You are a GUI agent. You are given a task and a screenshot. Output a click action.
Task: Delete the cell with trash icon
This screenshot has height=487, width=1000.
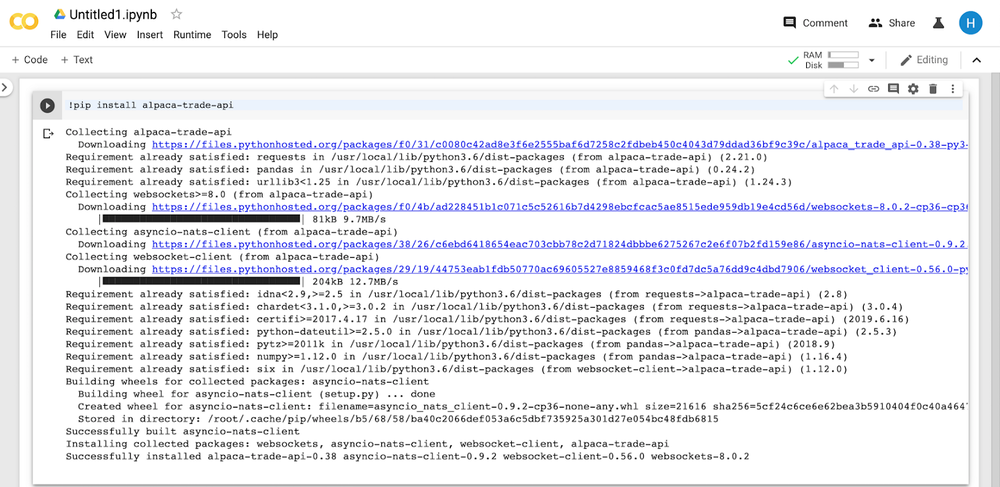(x=932, y=89)
